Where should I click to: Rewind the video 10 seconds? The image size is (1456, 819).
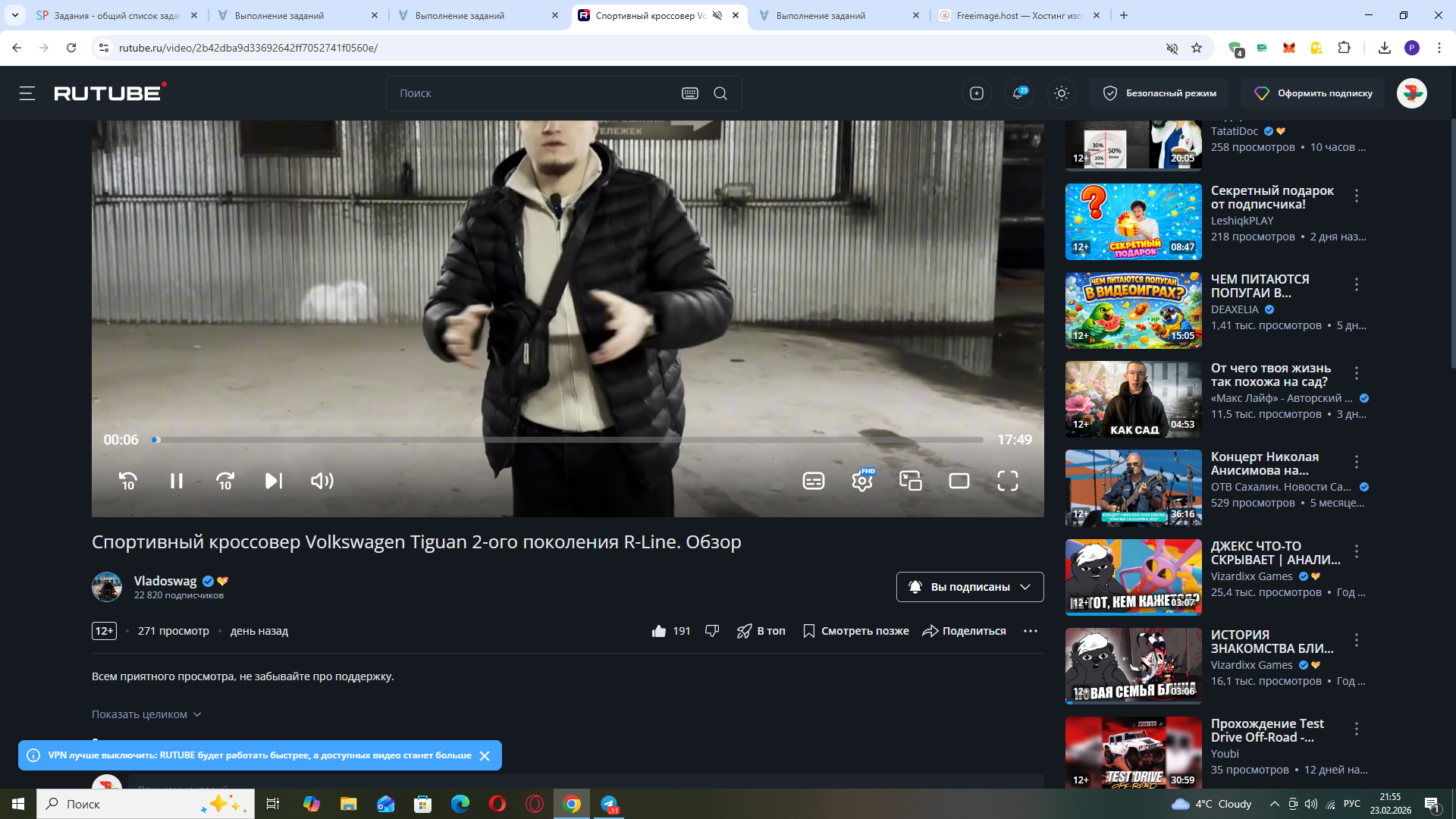(x=128, y=481)
